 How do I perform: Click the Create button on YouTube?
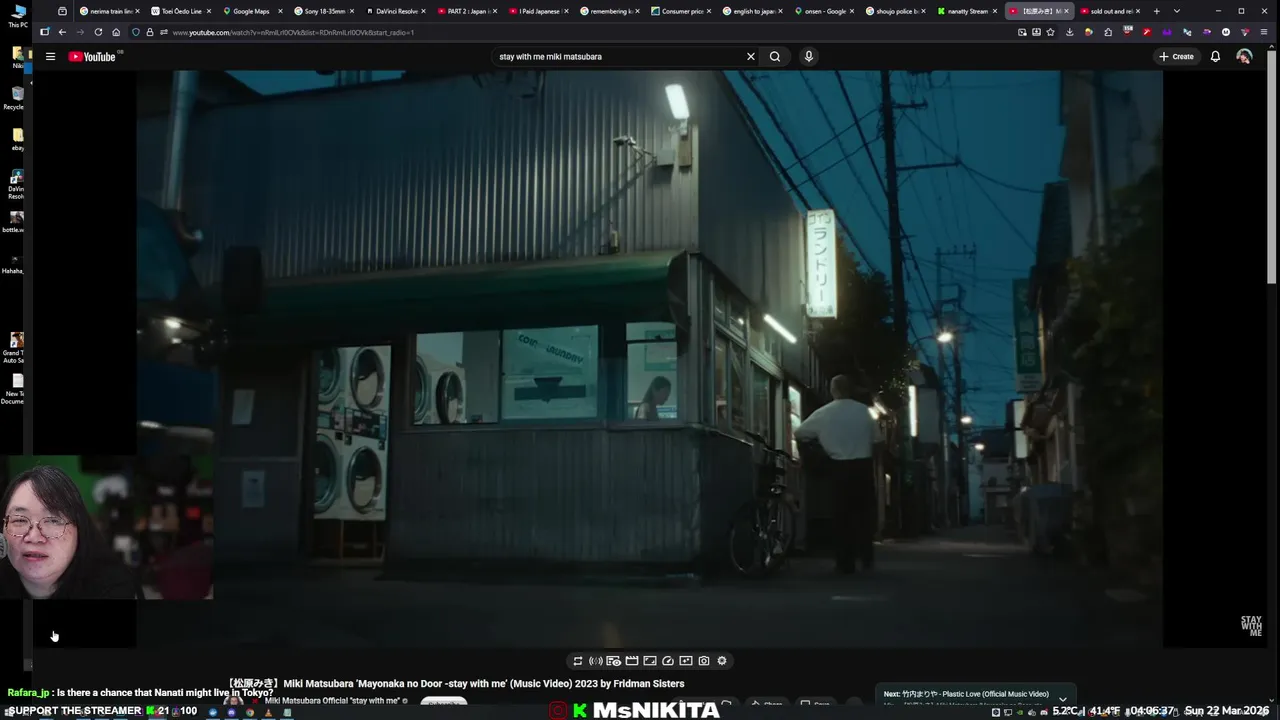click(x=1176, y=57)
